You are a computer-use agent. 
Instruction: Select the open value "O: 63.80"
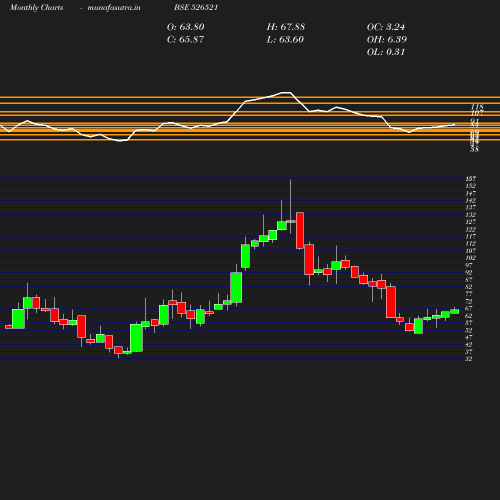(x=185, y=27)
